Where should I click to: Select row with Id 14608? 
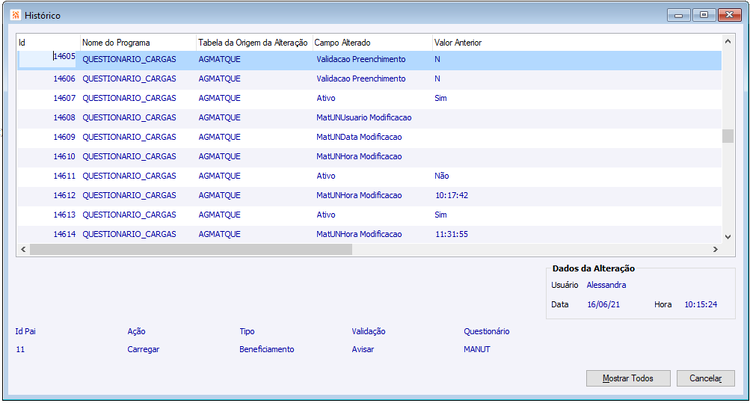coord(369,118)
